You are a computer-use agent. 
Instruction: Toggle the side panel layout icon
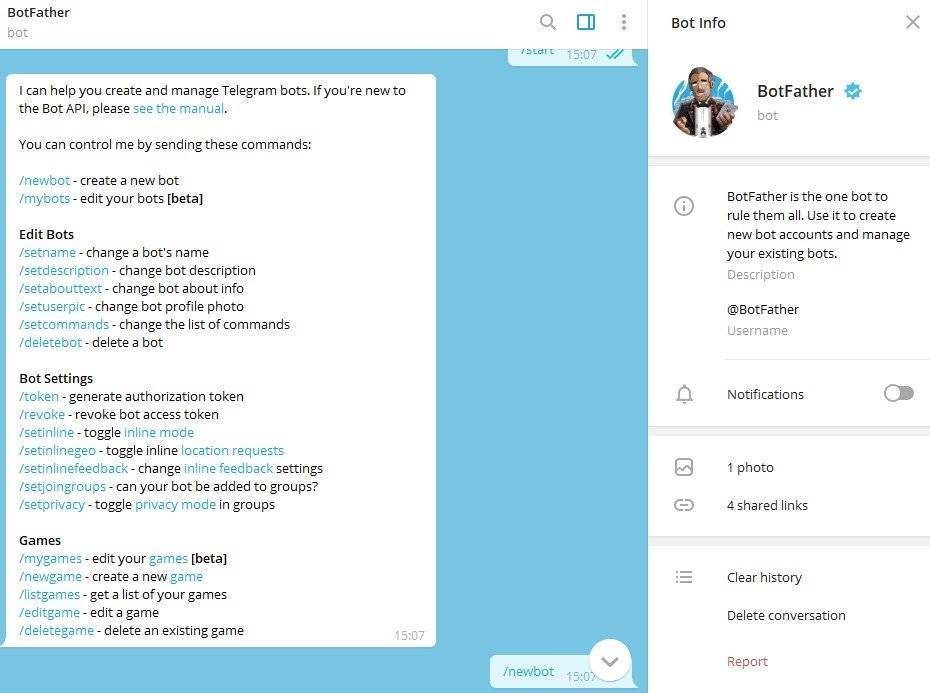point(585,23)
